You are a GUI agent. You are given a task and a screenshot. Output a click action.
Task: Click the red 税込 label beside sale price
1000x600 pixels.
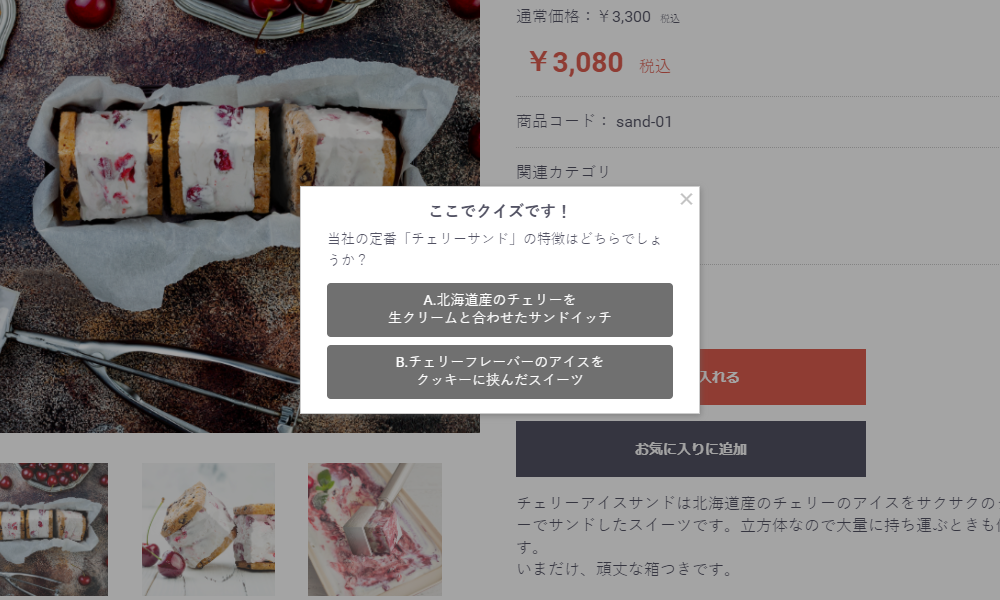655,66
